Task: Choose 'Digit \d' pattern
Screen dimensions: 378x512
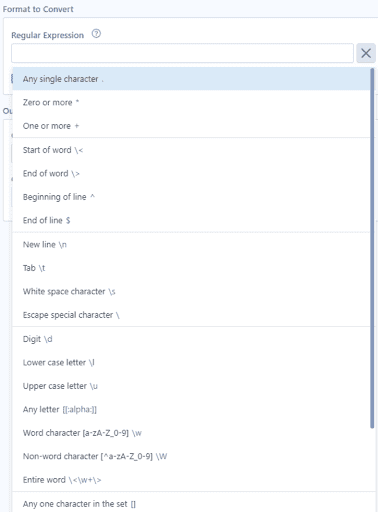Action: (x=191, y=339)
